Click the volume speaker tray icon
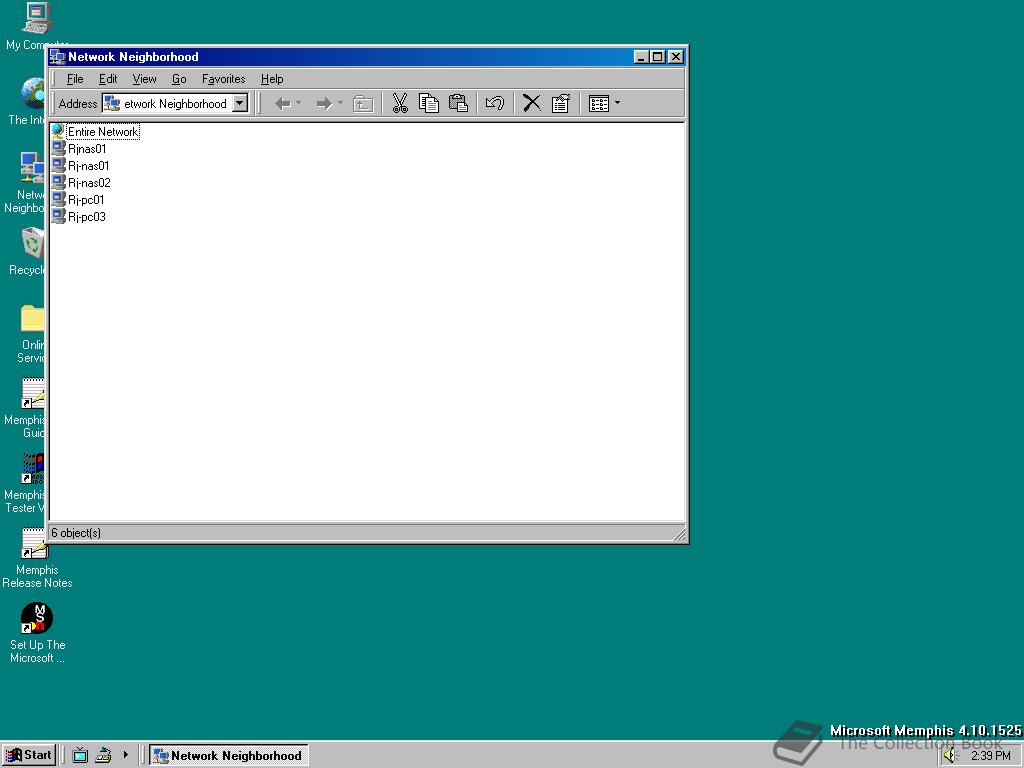Image resolution: width=1024 pixels, height=768 pixels. pos(950,756)
